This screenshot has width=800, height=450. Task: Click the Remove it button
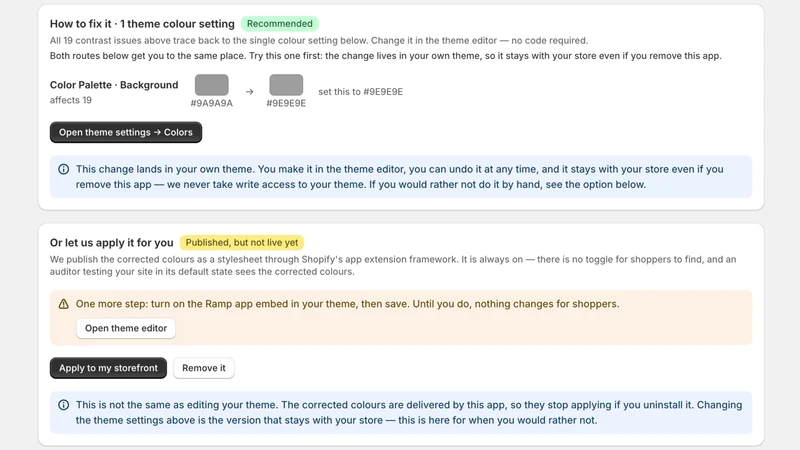tap(204, 368)
